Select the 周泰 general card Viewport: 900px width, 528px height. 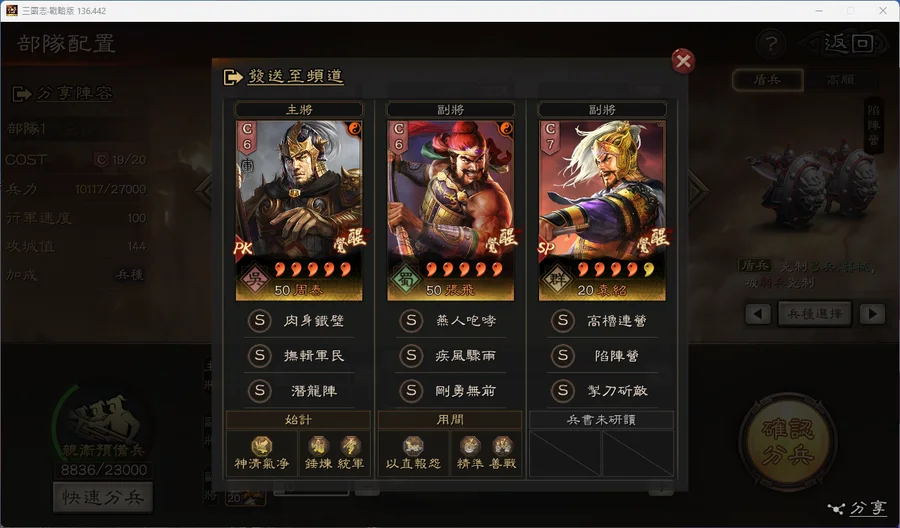[x=299, y=210]
